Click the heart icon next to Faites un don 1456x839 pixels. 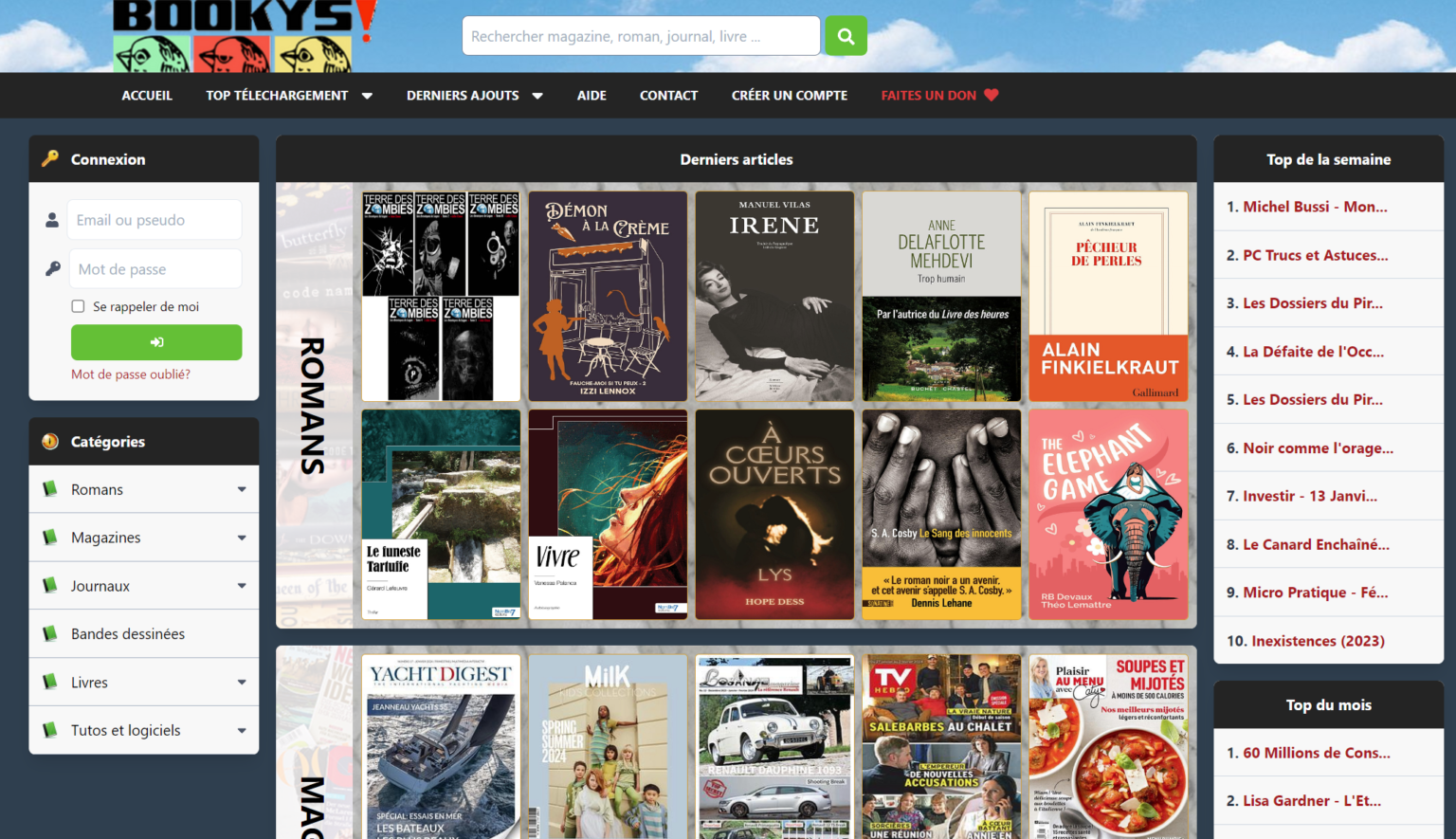(x=992, y=95)
